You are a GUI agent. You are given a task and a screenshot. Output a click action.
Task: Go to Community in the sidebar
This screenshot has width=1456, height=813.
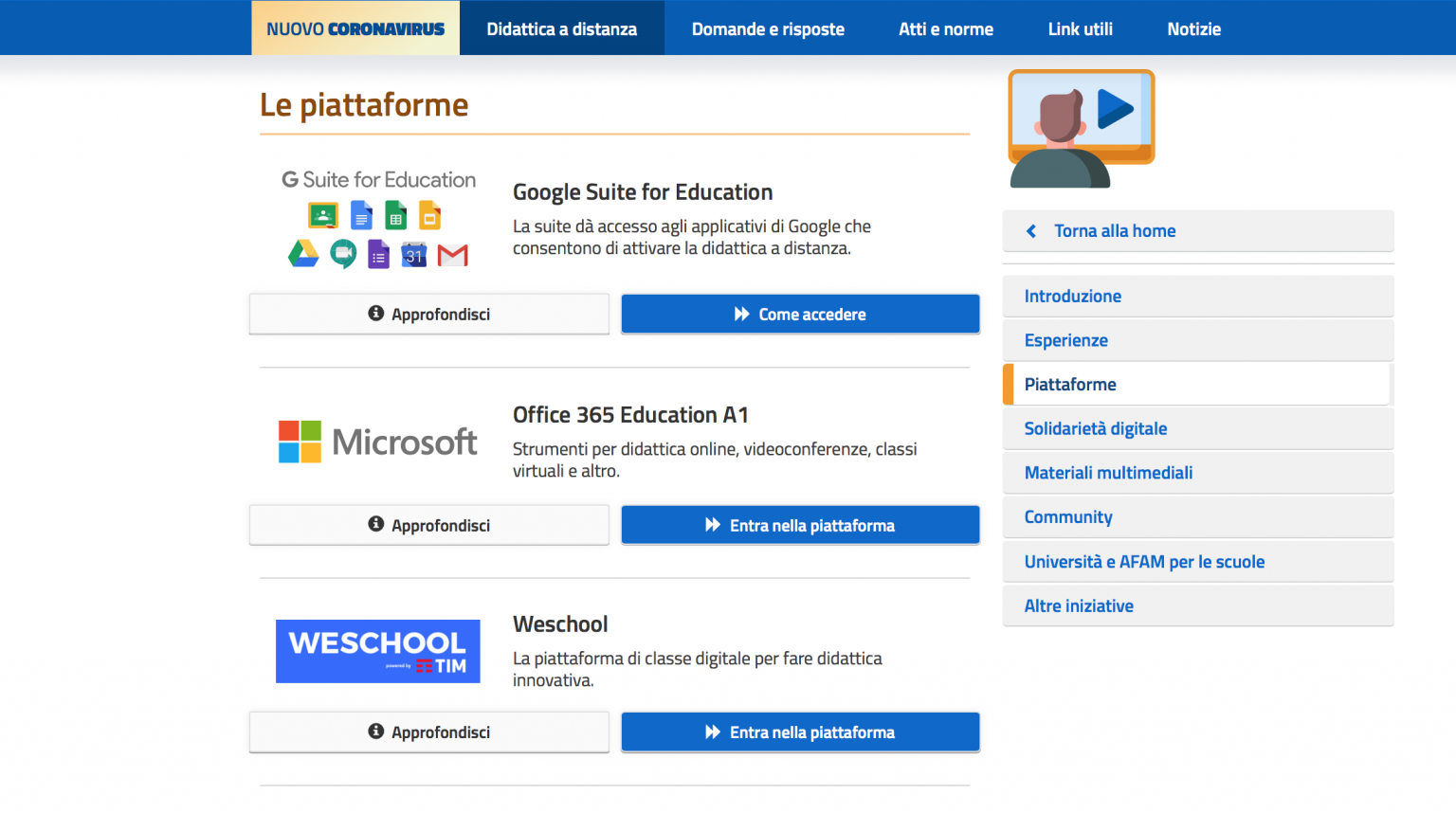coord(1198,516)
